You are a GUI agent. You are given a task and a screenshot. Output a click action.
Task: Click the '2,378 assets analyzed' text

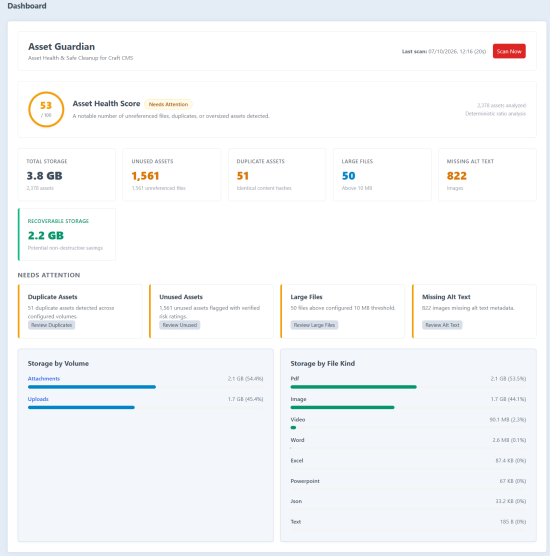click(x=501, y=105)
